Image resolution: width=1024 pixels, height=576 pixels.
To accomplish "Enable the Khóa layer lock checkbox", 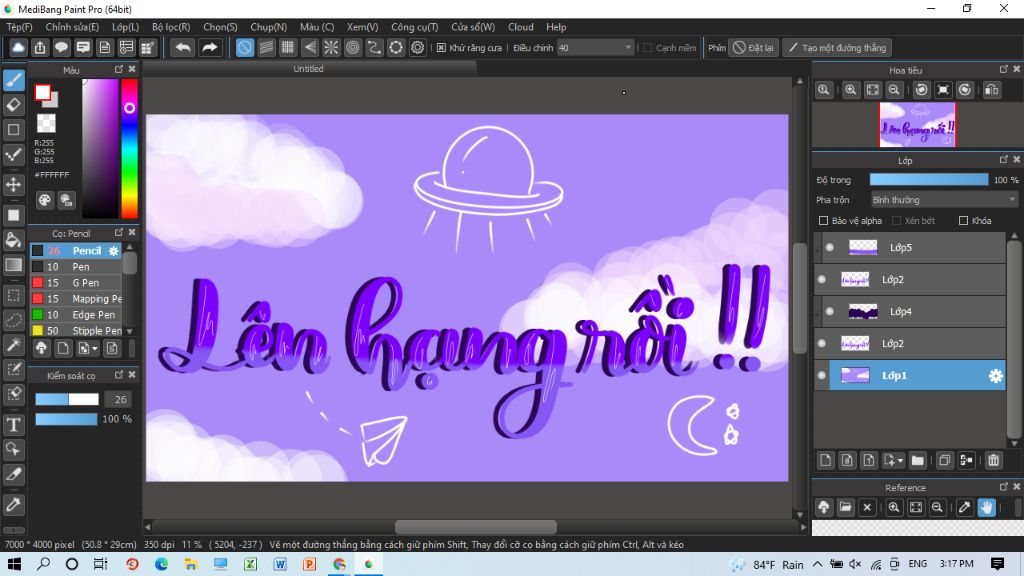I will click(x=963, y=221).
